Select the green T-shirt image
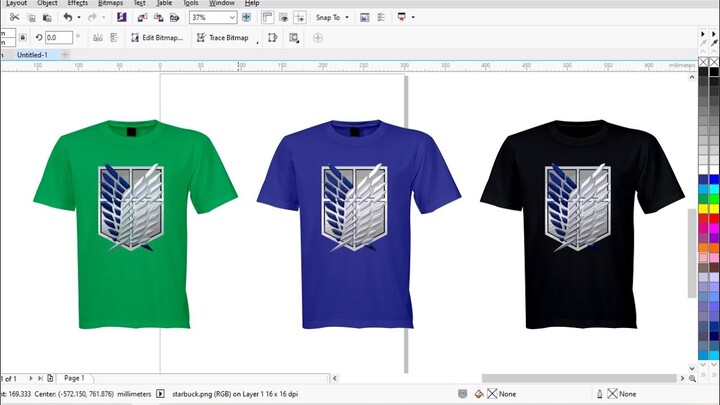This screenshot has height=405, width=720. (x=135, y=224)
